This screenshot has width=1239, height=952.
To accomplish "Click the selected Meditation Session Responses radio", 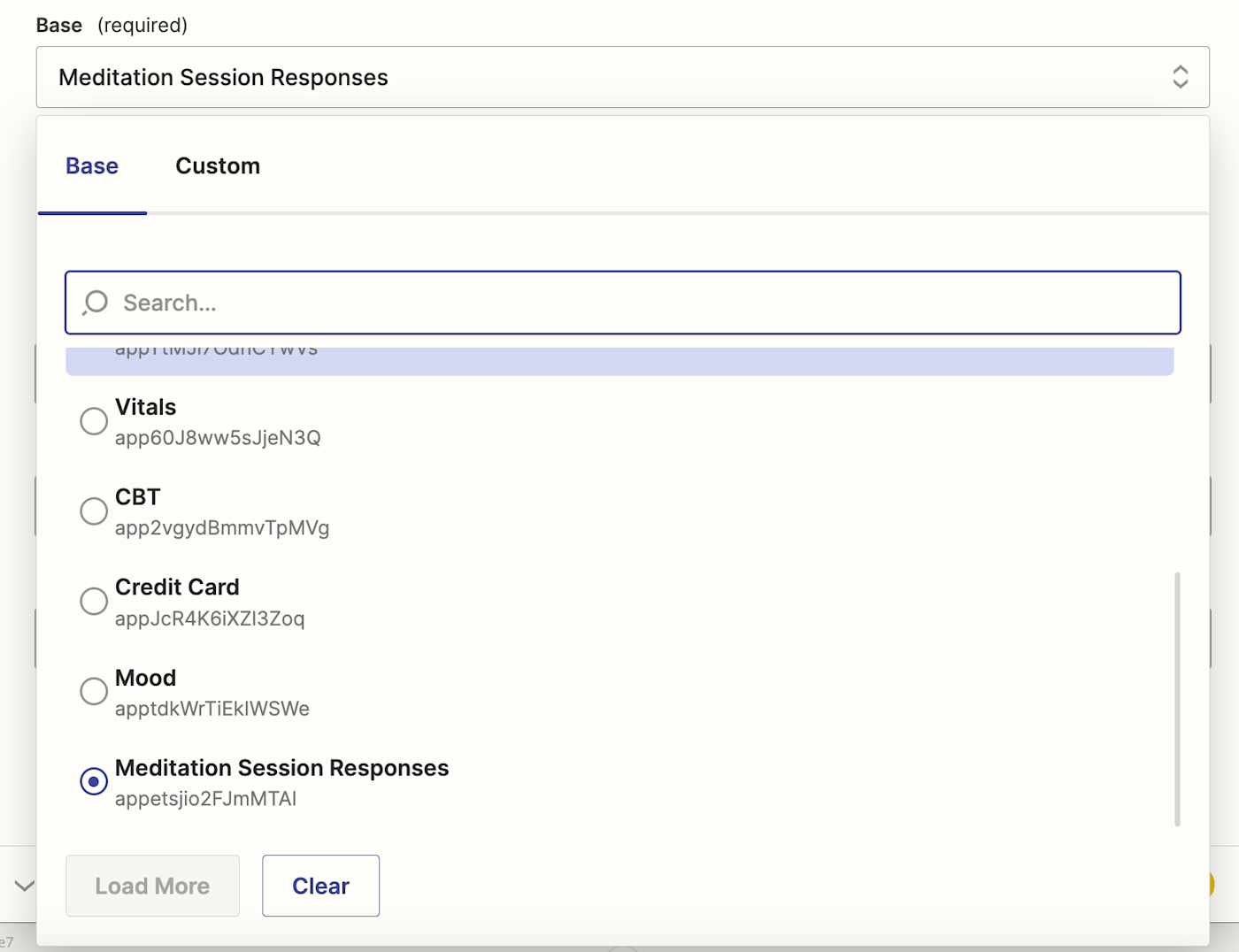I will tap(94, 781).
